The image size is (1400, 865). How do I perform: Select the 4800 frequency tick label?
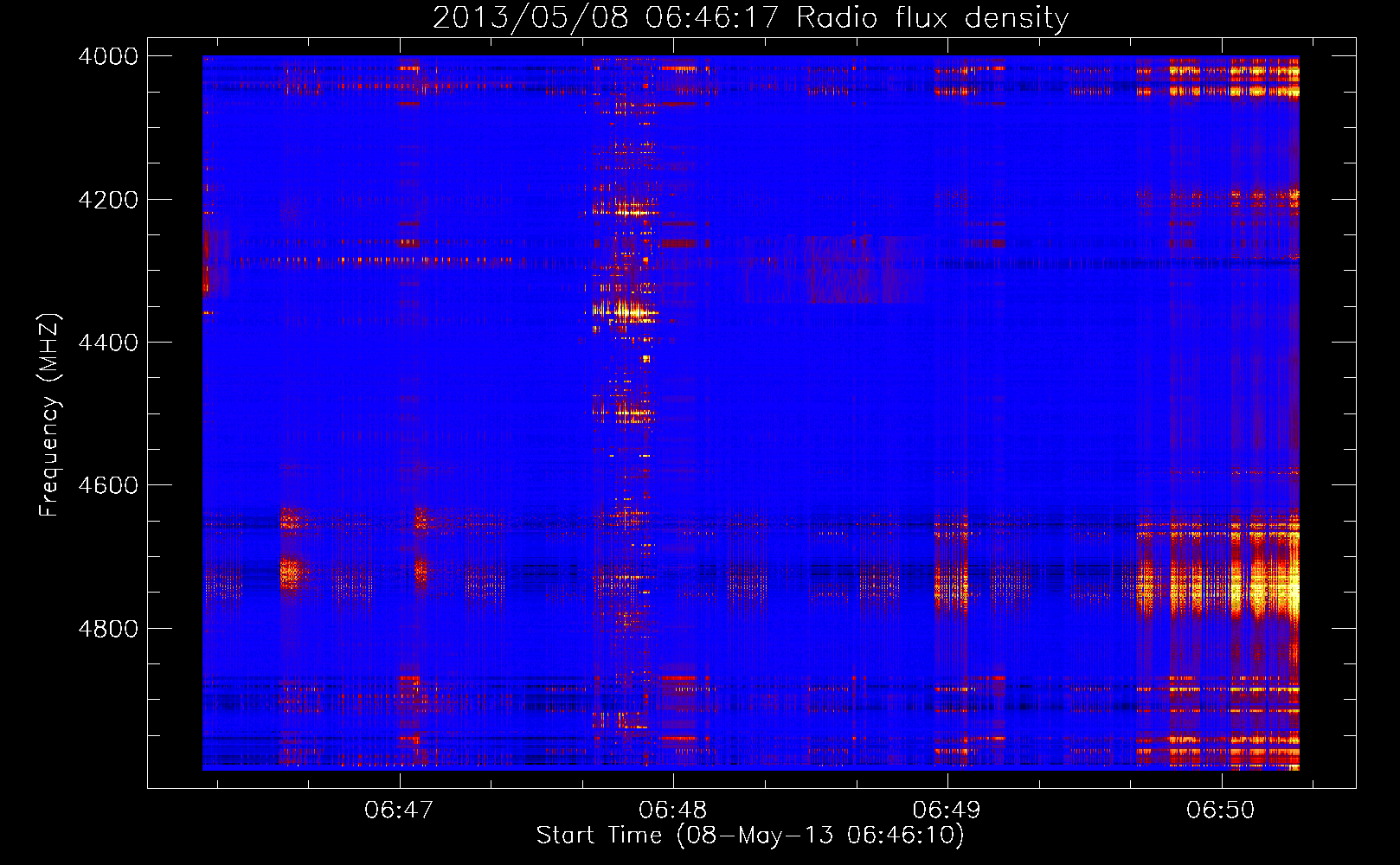pyautogui.click(x=108, y=628)
